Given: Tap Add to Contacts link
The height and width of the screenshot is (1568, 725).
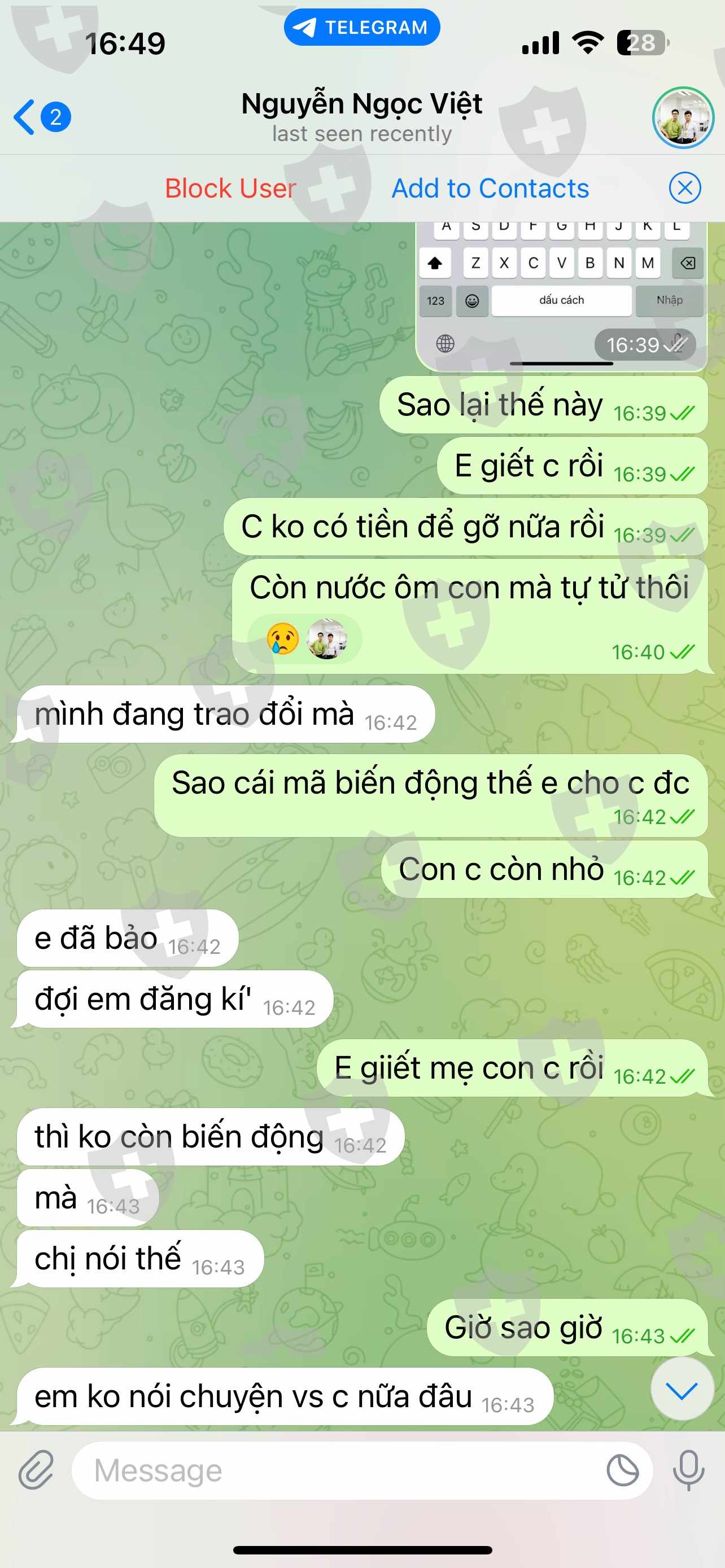Looking at the screenshot, I should (490, 188).
